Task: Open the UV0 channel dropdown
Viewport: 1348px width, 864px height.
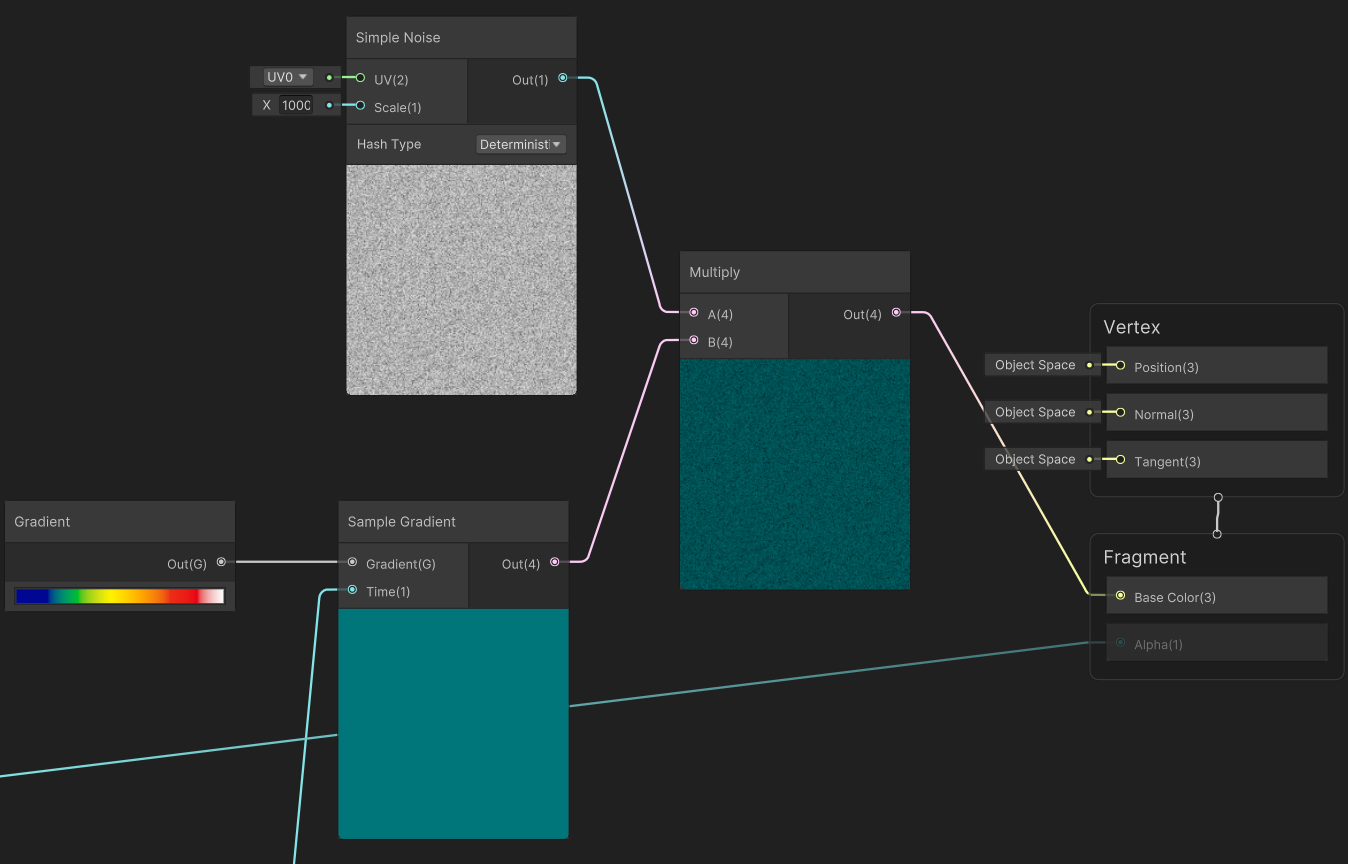Action: click(289, 77)
